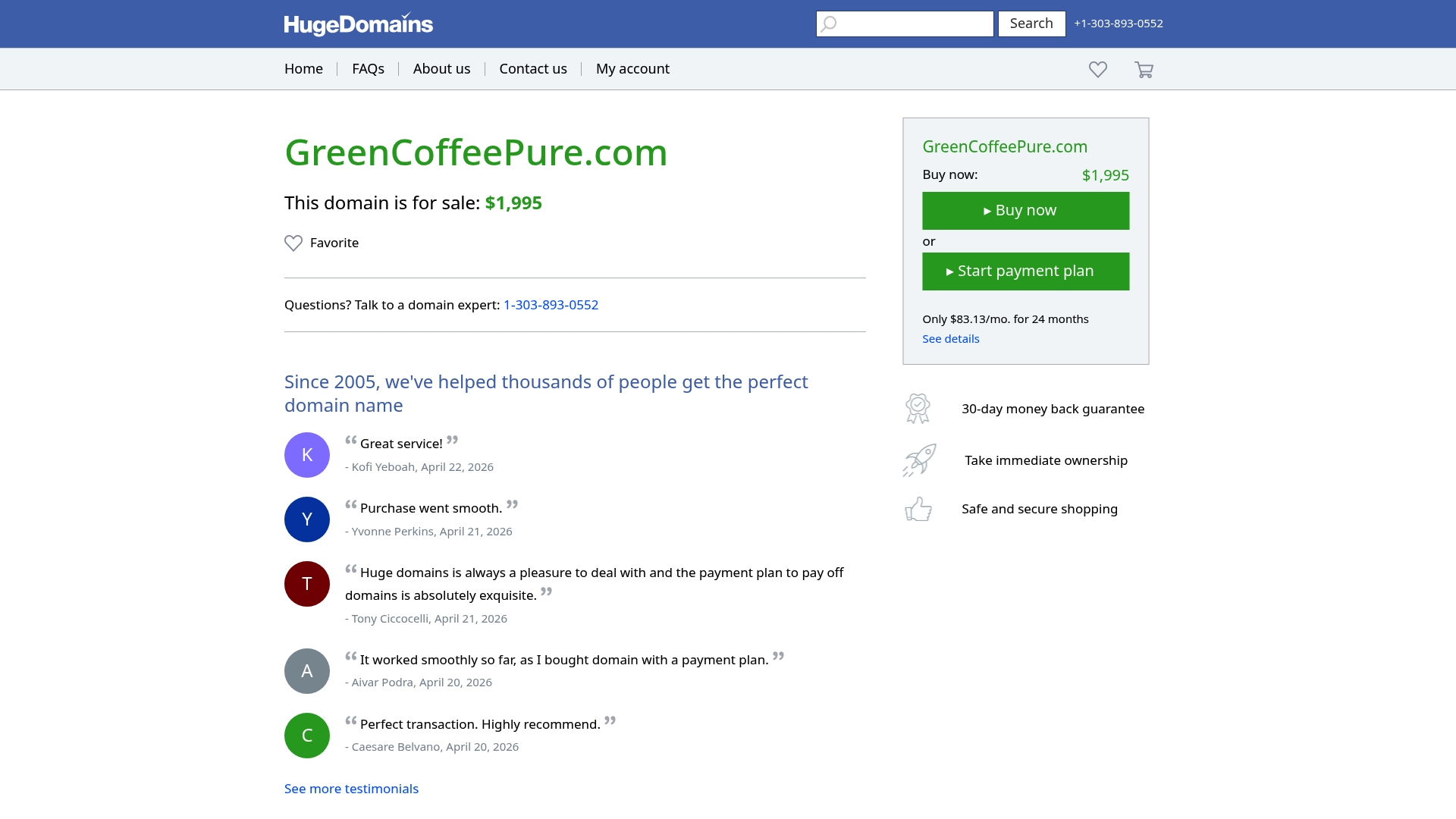This screenshot has height=819, width=1456.
Task: Go to the Home menu item
Action: coord(303,69)
